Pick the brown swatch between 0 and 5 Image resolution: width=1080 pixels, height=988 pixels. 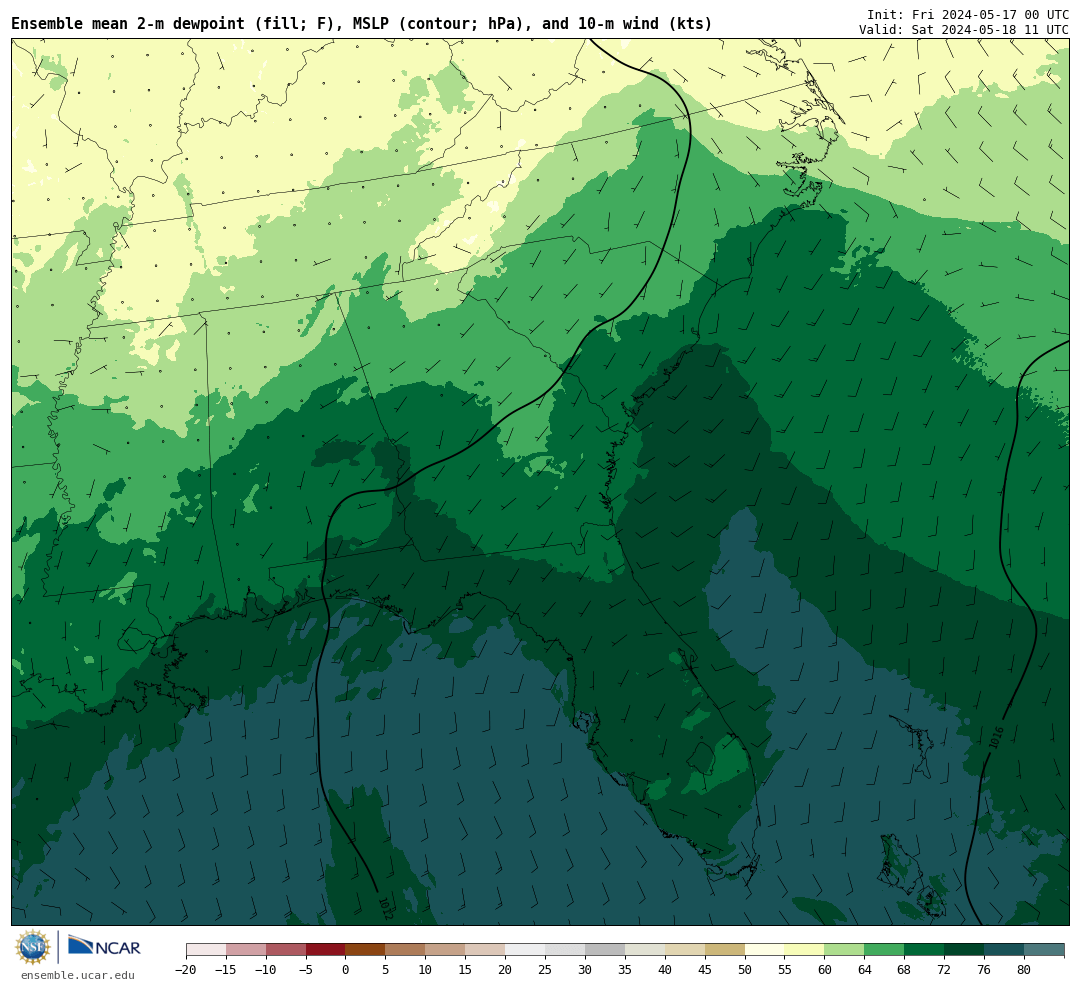pyautogui.click(x=365, y=950)
